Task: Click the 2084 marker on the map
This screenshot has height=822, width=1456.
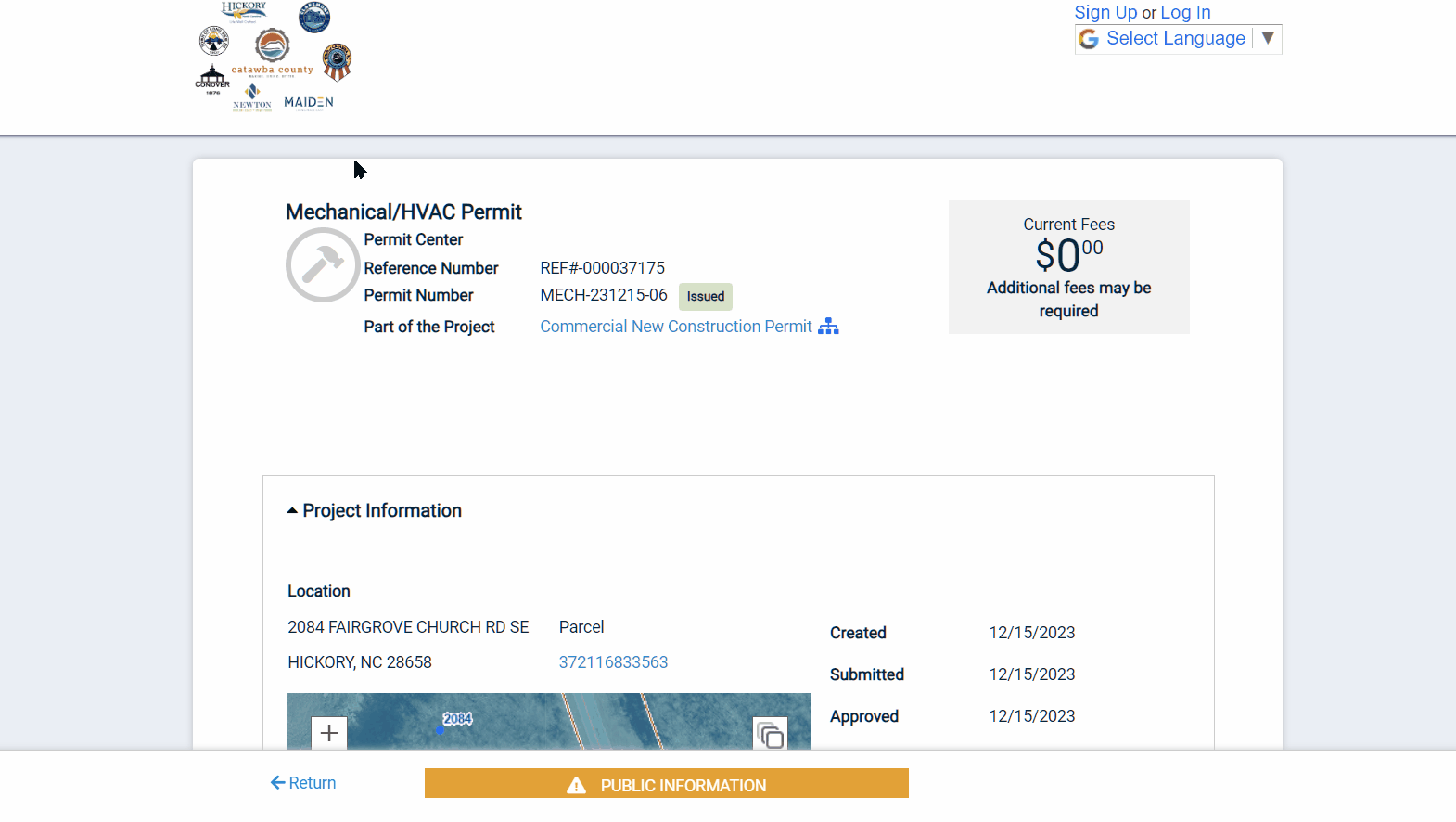Action: (456, 719)
